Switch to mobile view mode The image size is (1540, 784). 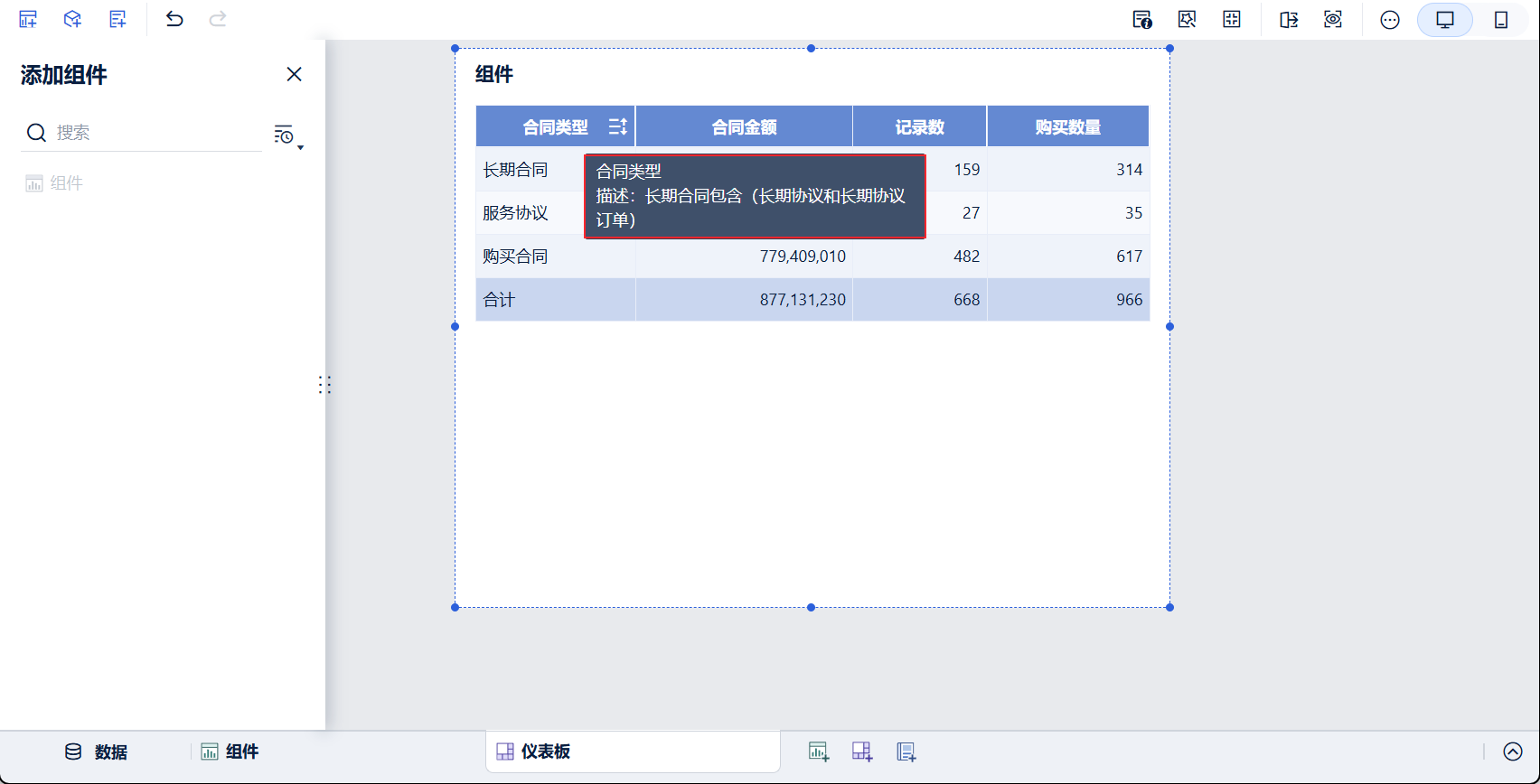pyautogui.click(x=1501, y=20)
